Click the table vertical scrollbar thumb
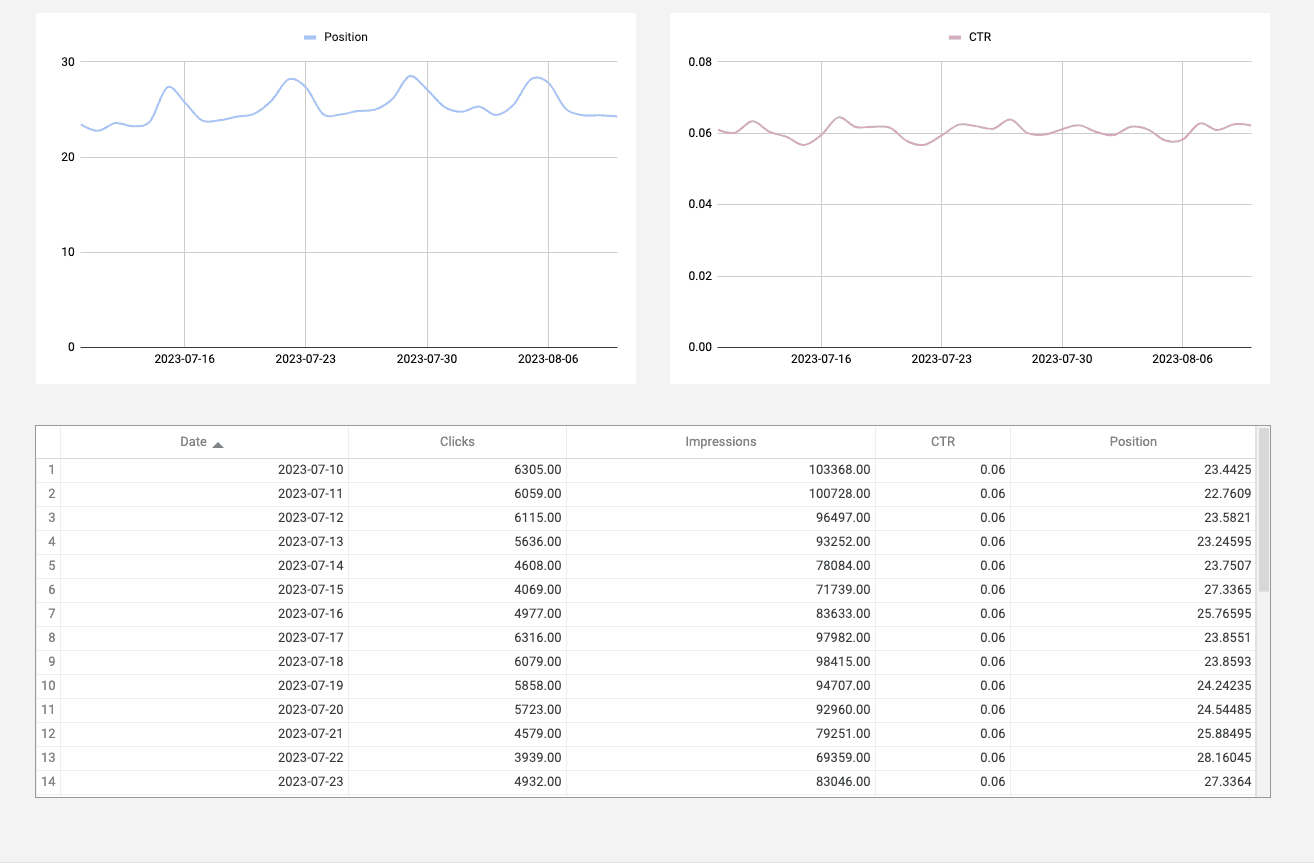This screenshot has width=1314, height=865. click(x=1263, y=509)
